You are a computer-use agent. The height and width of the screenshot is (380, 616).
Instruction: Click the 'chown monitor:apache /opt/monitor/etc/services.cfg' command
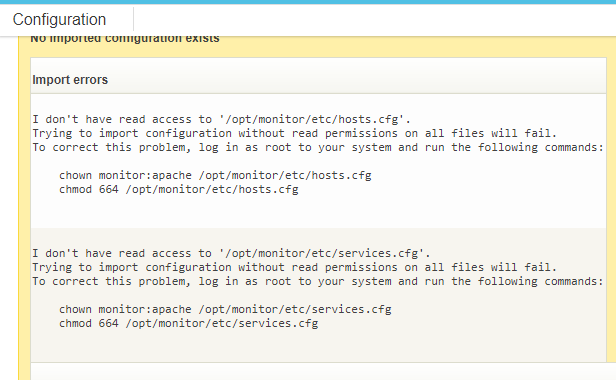coord(225,309)
